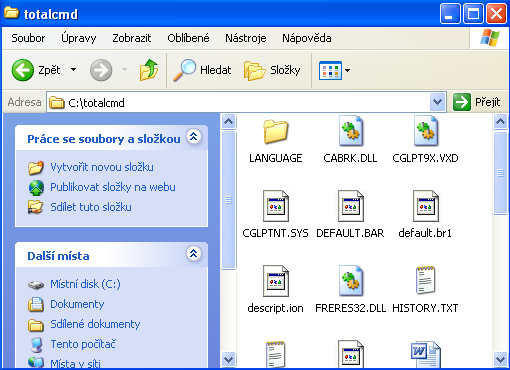Click the computer icon beside Tento počítač
Viewport: 510px width, 370px height.
36,345
